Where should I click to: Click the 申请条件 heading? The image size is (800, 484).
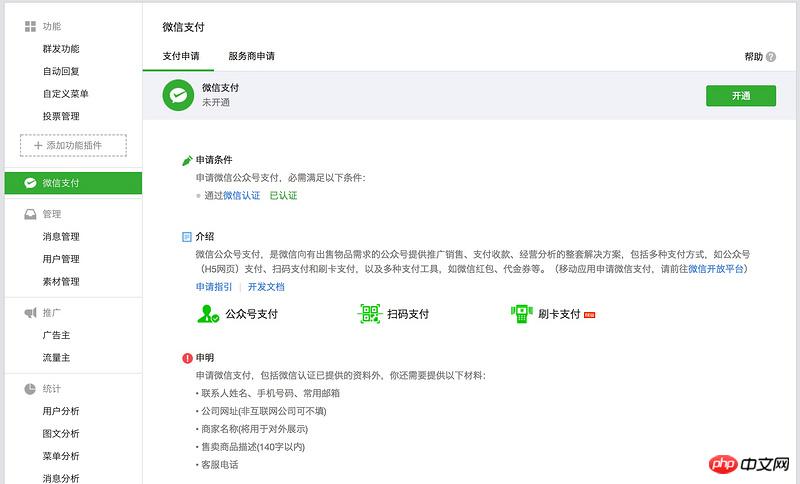[x=214, y=160]
